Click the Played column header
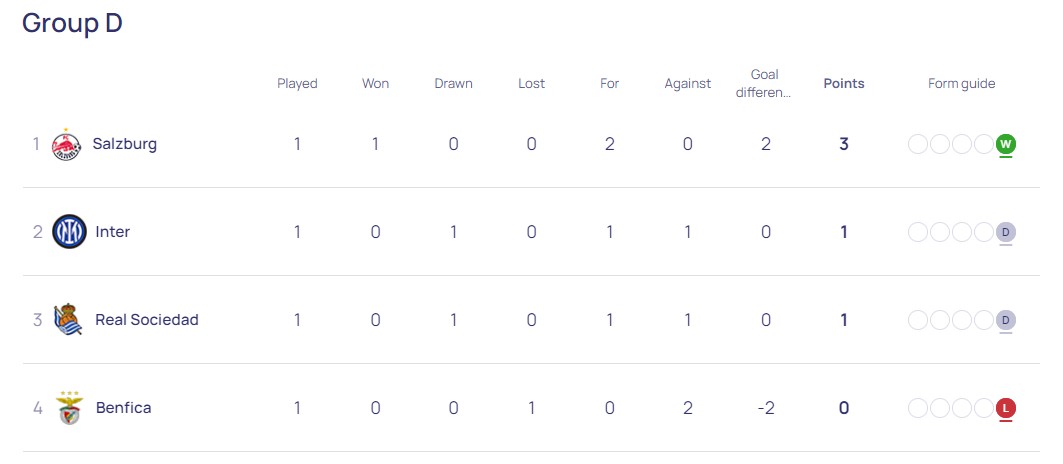The height and width of the screenshot is (464, 1063). tap(298, 83)
